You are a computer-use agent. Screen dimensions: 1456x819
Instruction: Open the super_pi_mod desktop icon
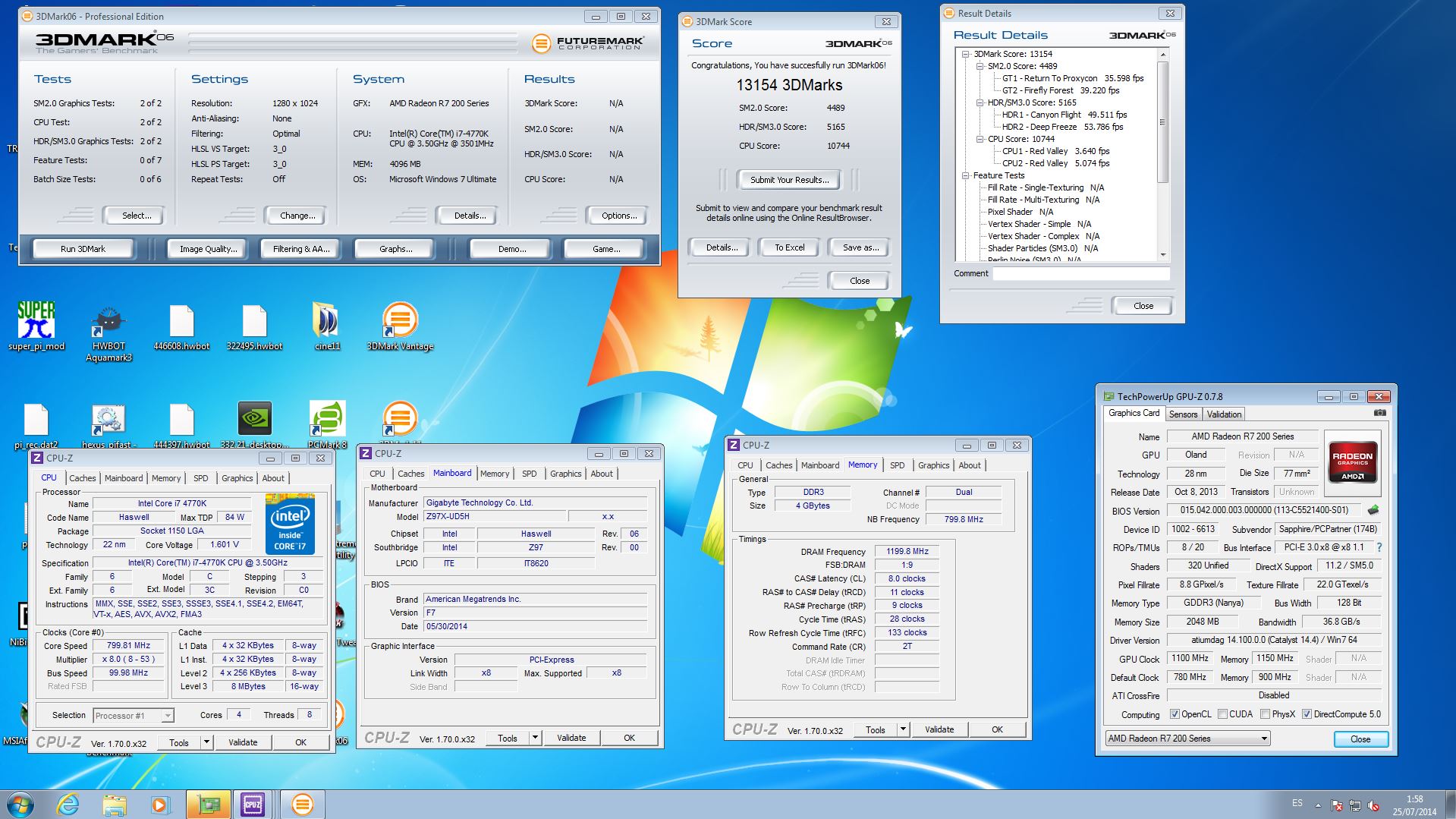pos(36,326)
